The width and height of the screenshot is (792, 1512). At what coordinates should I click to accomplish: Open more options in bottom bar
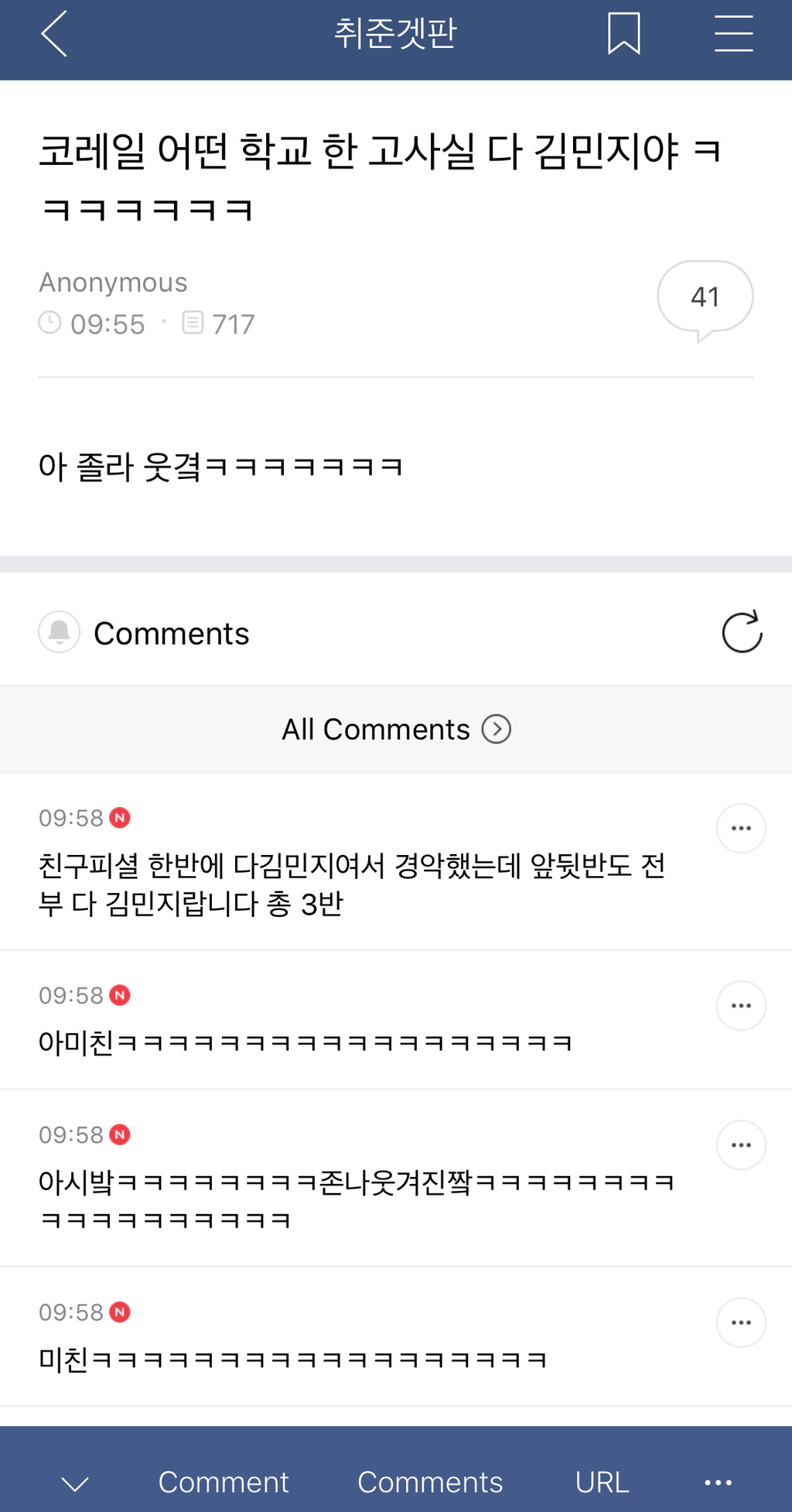tap(718, 1483)
